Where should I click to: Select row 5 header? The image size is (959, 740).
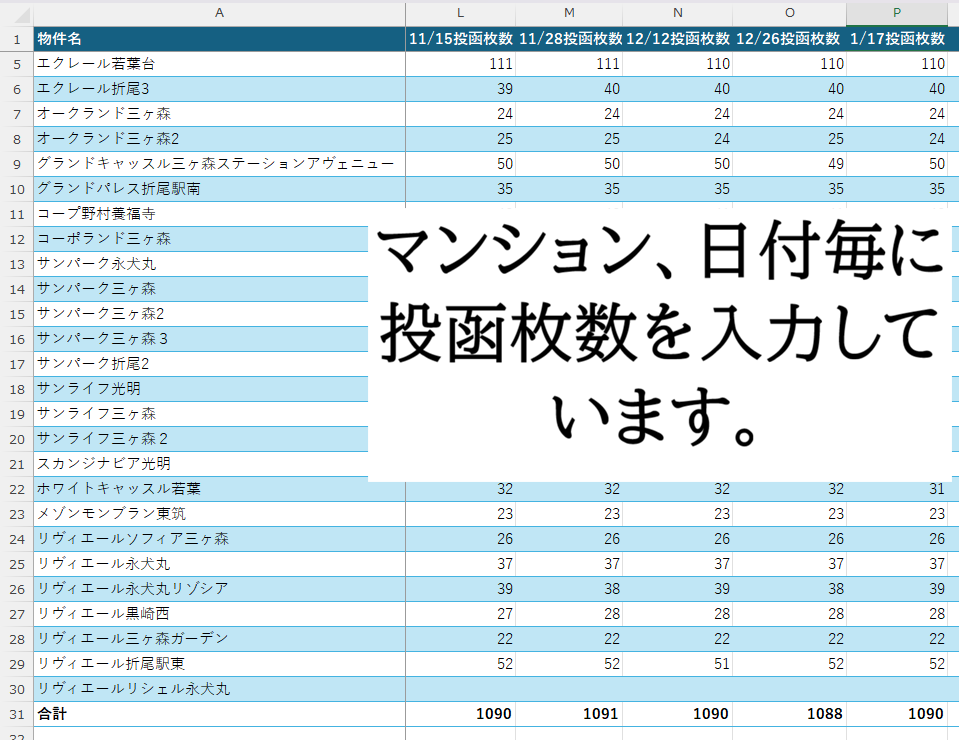click(17, 64)
